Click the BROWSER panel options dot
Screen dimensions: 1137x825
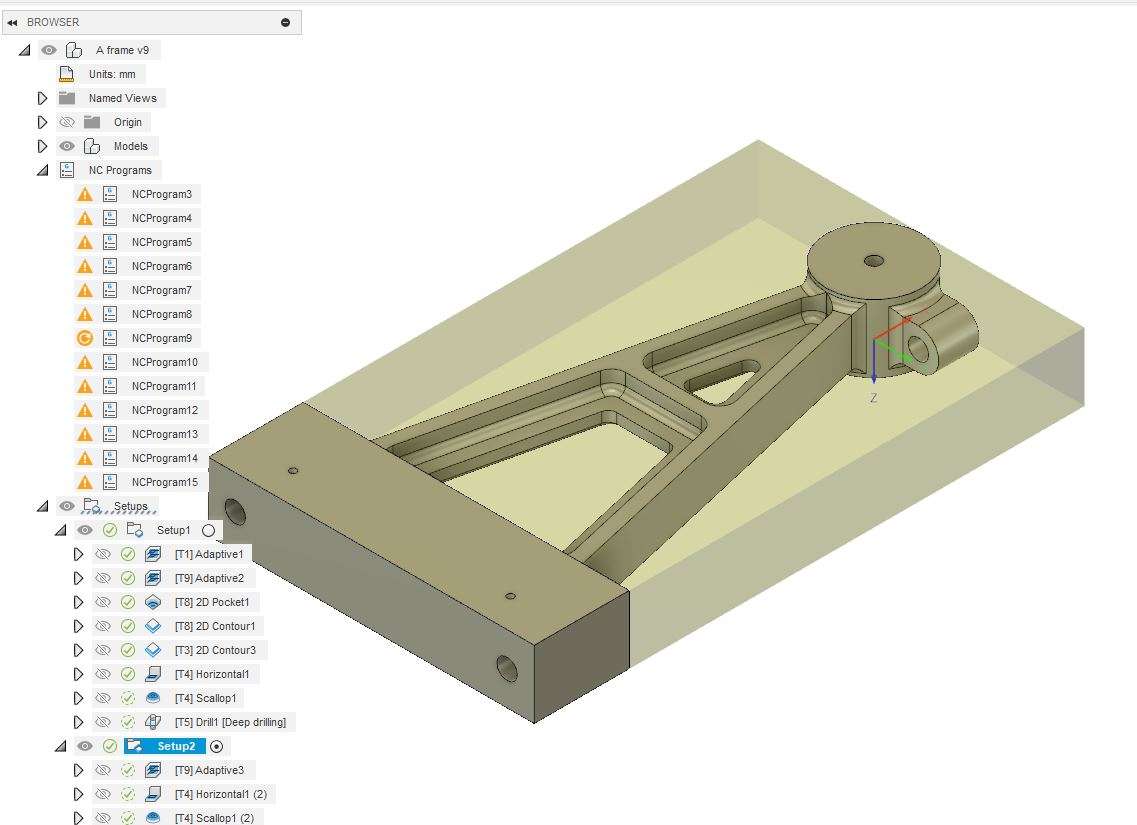coord(286,22)
